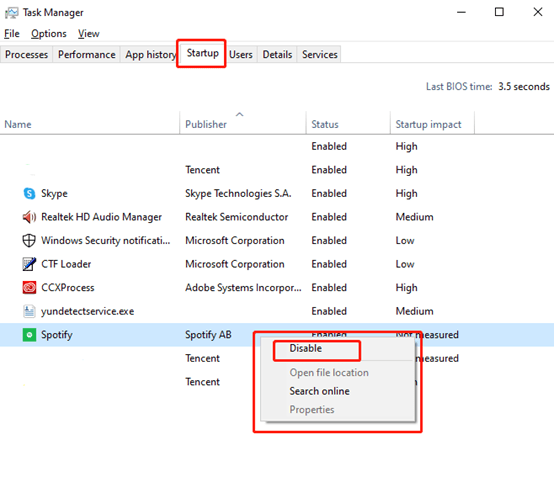554x493 pixels.
Task: Select the Spotify entry name
Action: click(x=57, y=335)
